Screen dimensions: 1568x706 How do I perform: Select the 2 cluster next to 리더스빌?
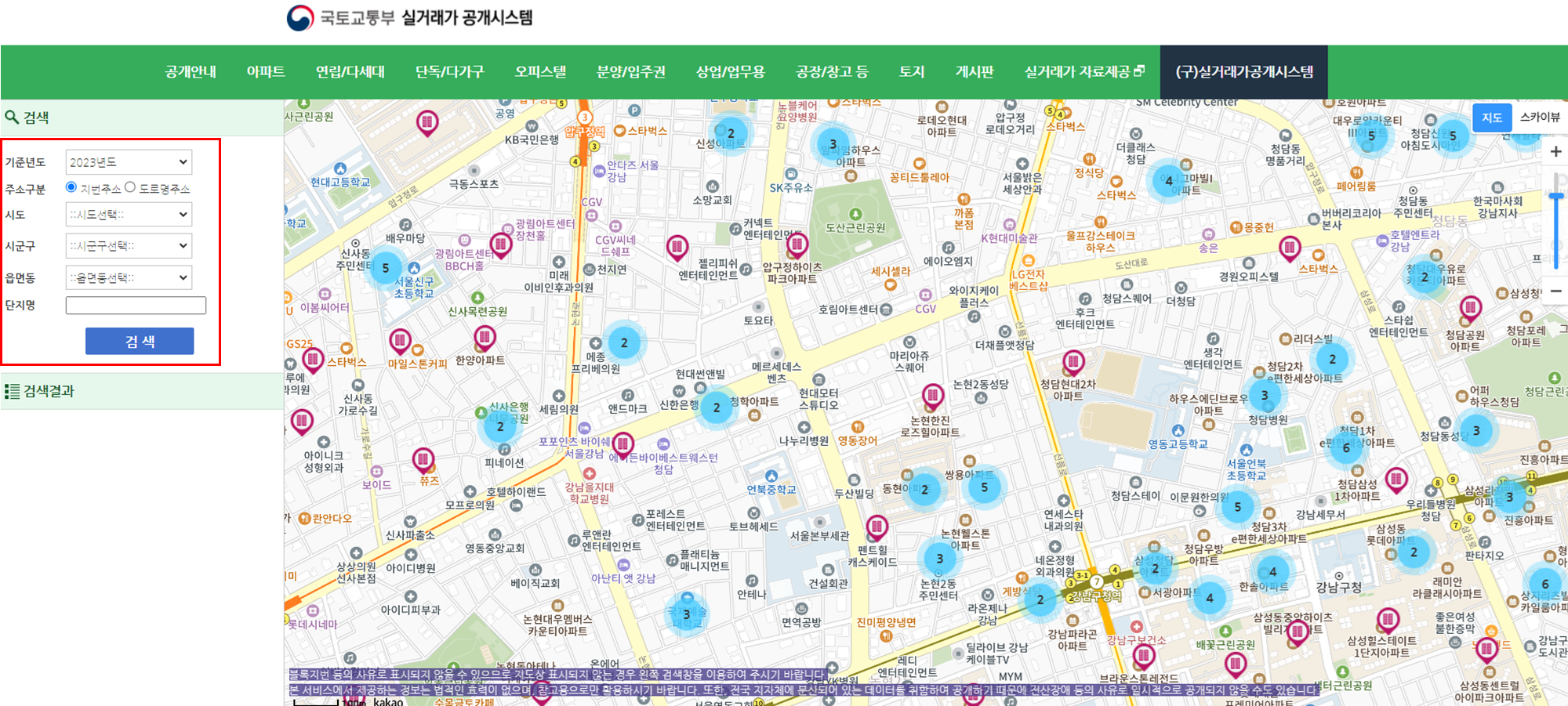click(1332, 360)
